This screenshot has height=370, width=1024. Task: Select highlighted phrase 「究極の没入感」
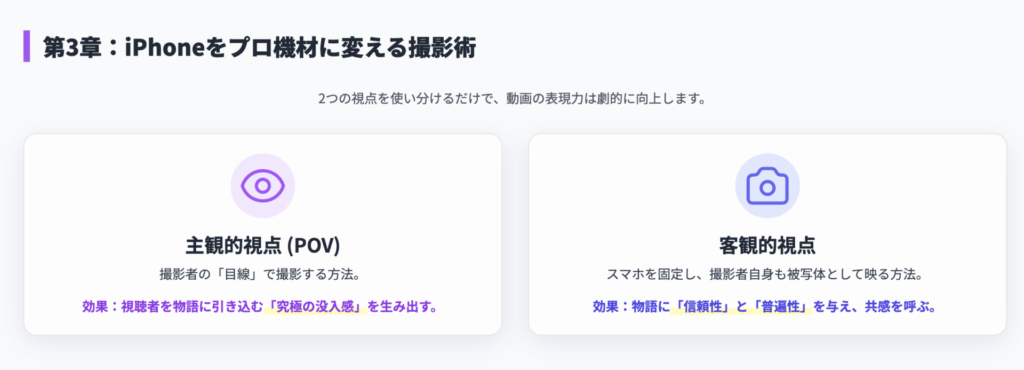pyautogui.click(x=315, y=307)
